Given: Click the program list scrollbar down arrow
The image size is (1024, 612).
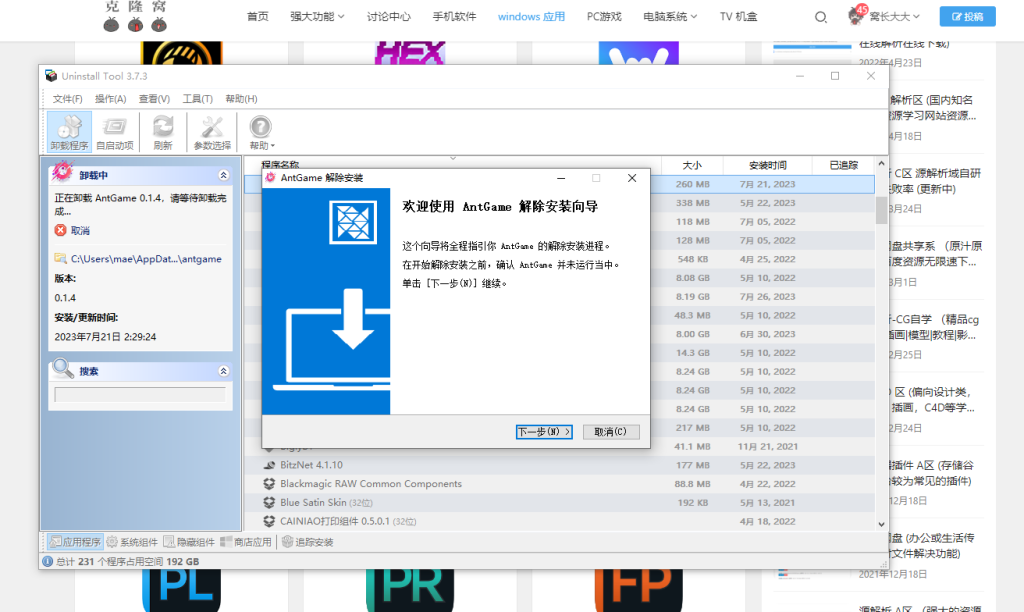Looking at the screenshot, I should [881, 524].
